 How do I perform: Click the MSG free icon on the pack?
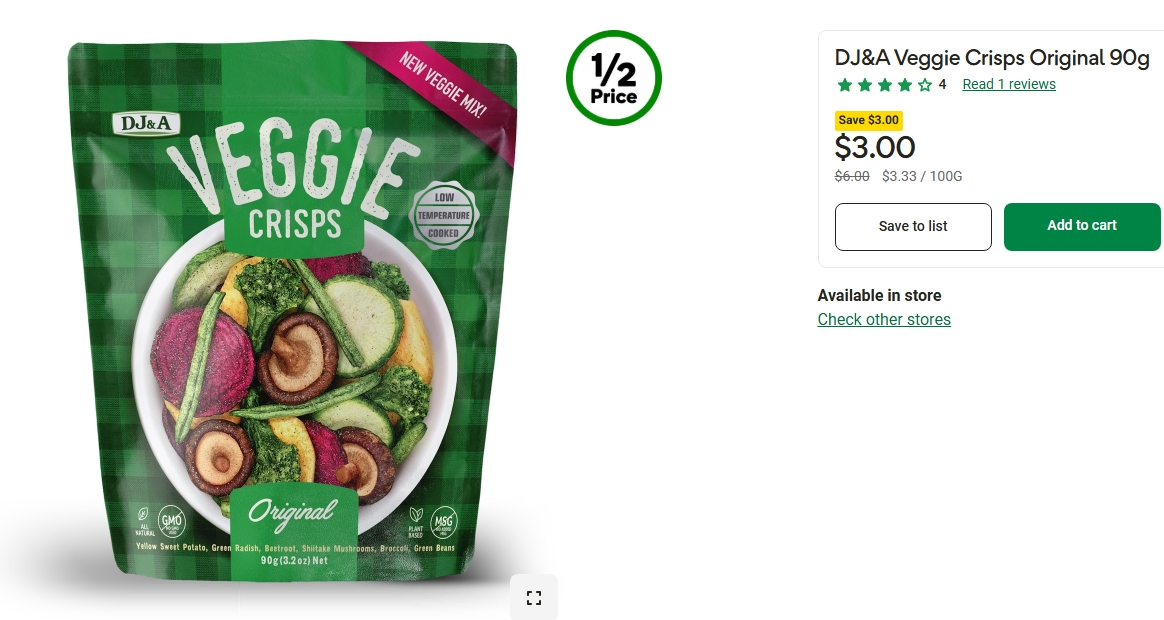(x=443, y=522)
